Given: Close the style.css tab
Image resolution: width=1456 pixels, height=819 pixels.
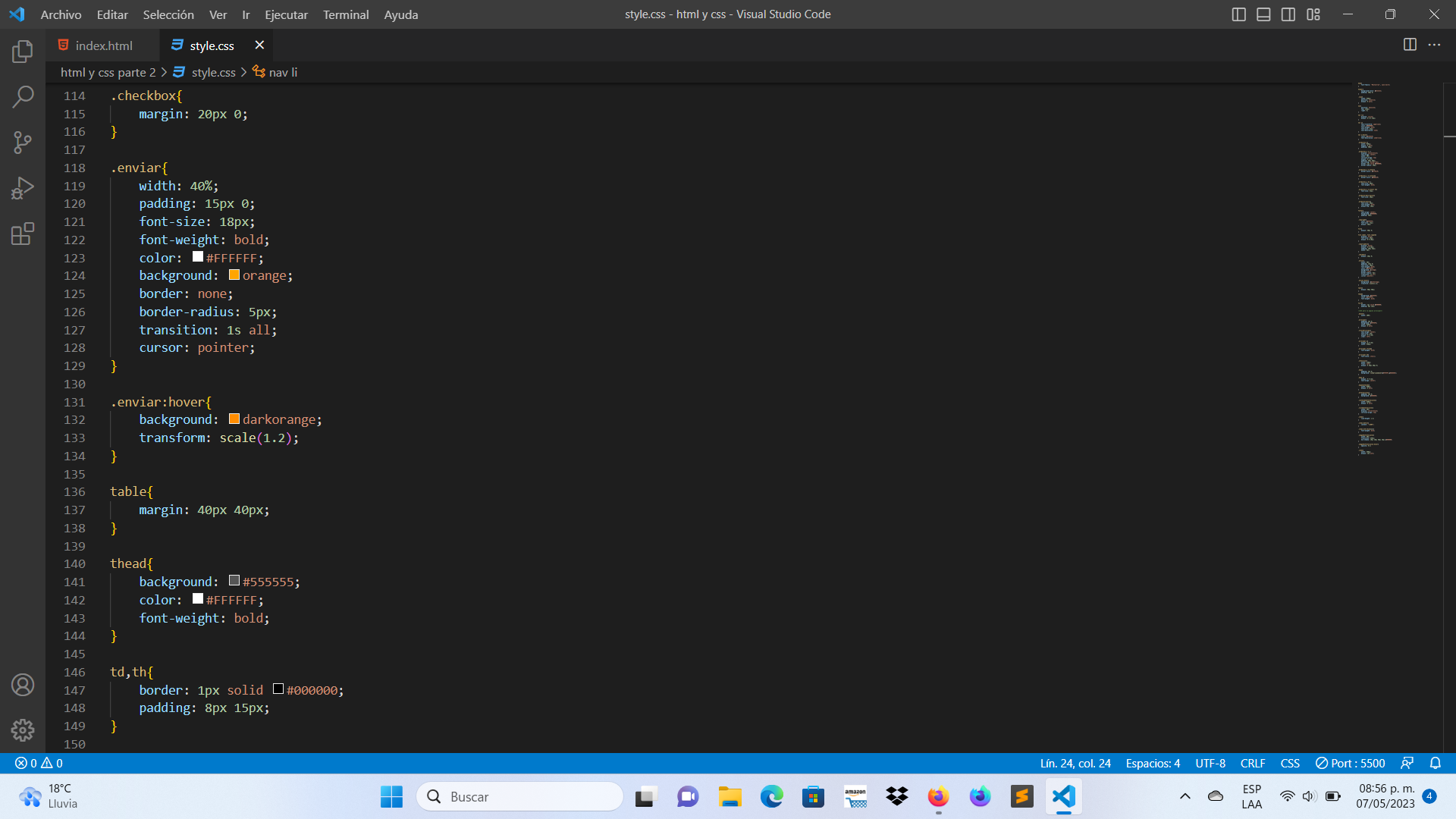Looking at the screenshot, I should click(259, 45).
